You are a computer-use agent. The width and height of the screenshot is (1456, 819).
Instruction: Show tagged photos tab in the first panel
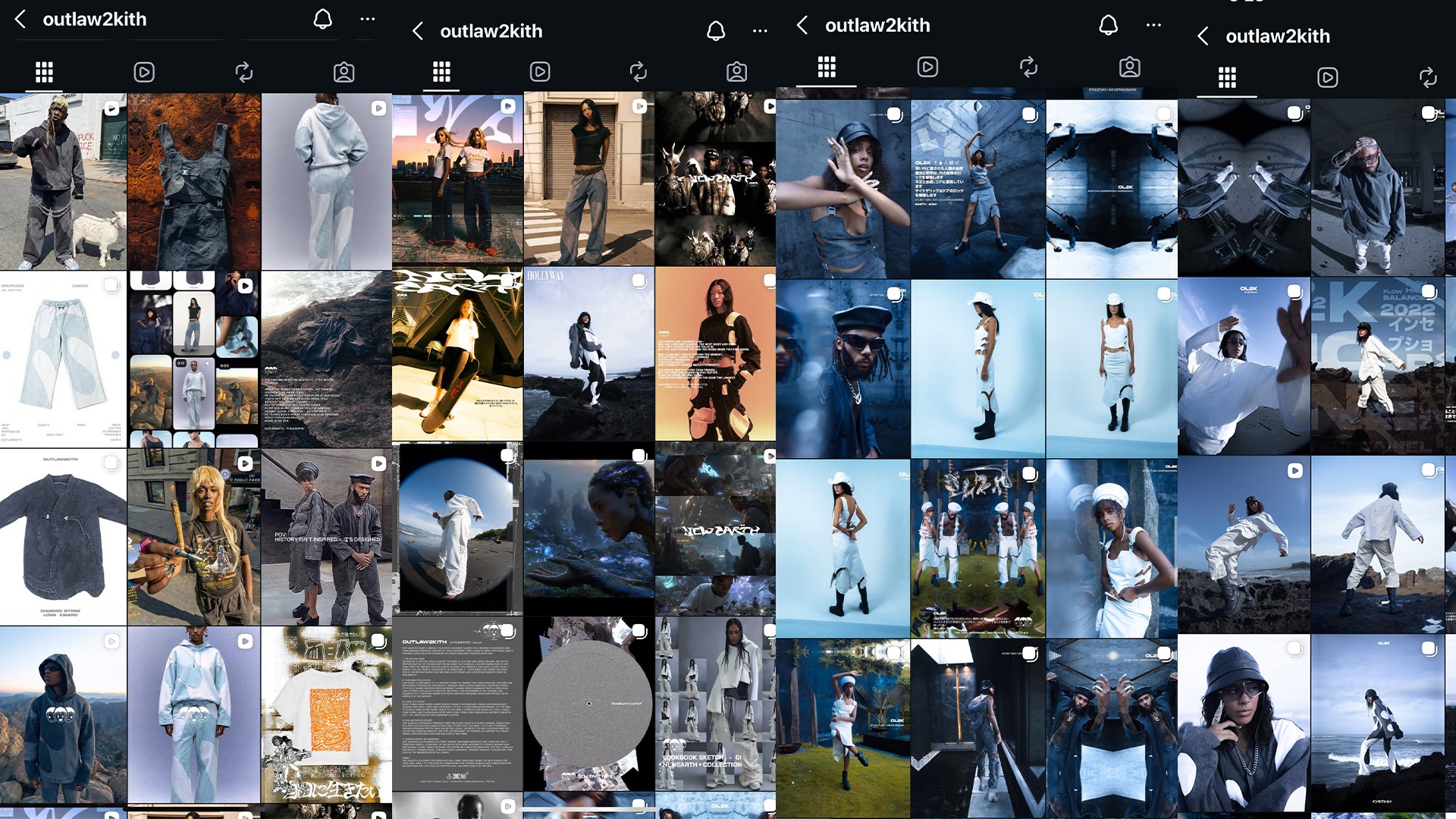pos(344,72)
